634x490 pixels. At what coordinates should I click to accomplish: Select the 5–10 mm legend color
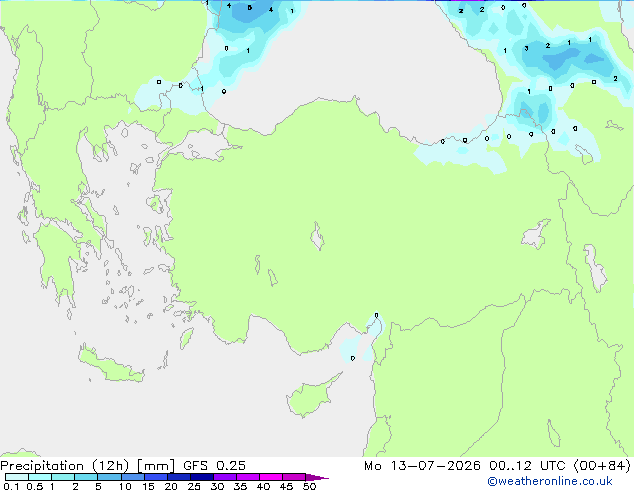pos(109,477)
